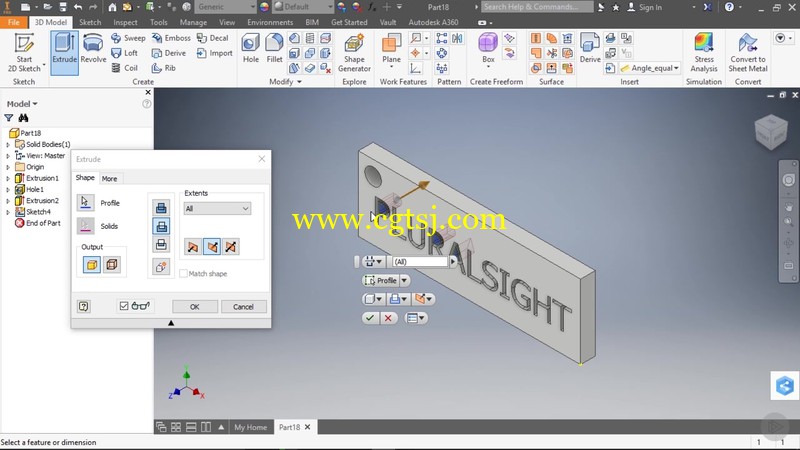Start 2D Sketch
The height and width of the screenshot is (450, 800).
click(x=24, y=53)
